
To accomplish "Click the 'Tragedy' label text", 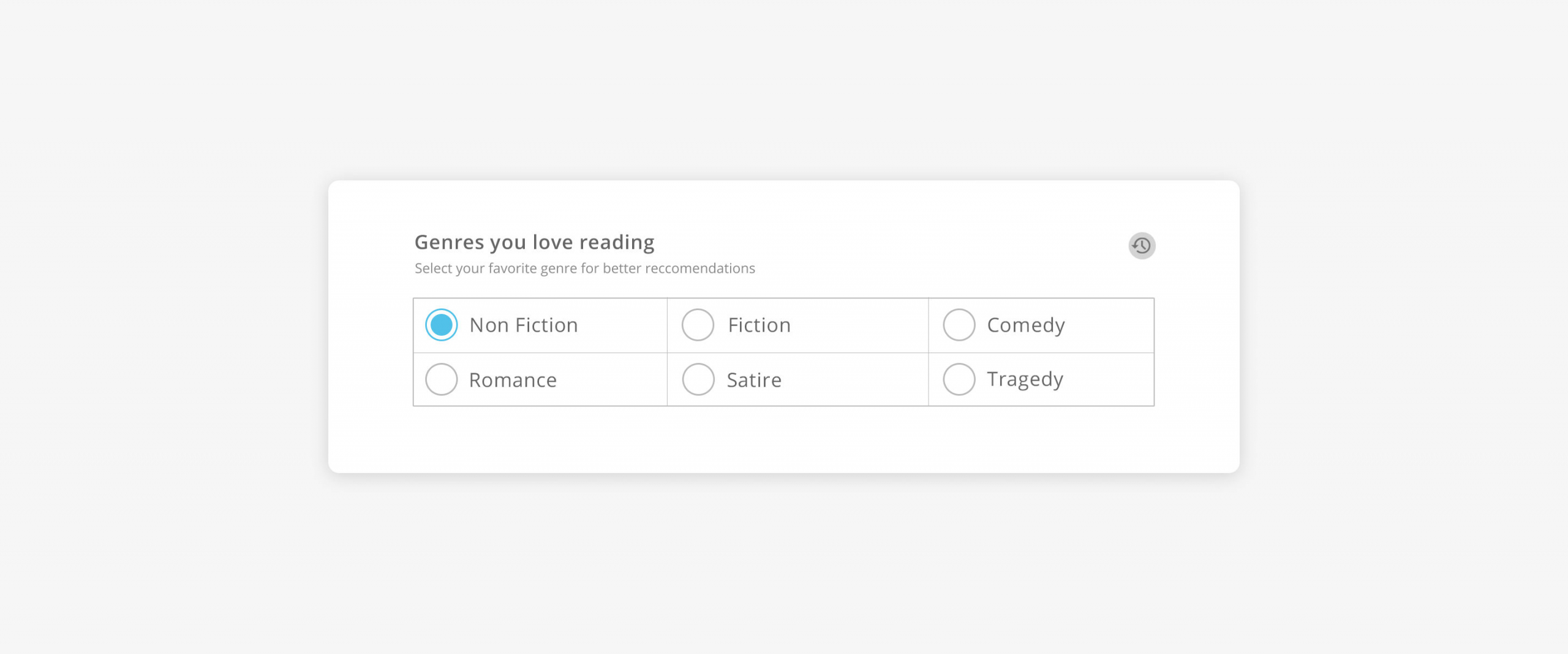I will click(x=1025, y=380).
